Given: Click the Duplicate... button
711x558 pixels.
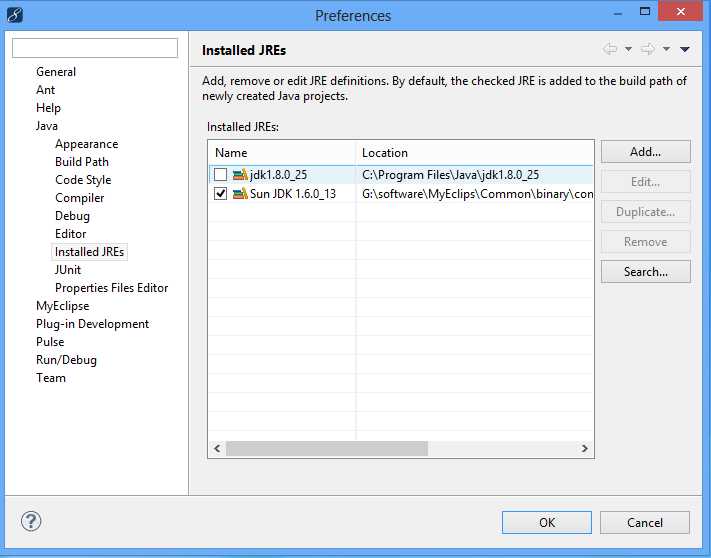Looking at the screenshot, I should click(646, 212).
